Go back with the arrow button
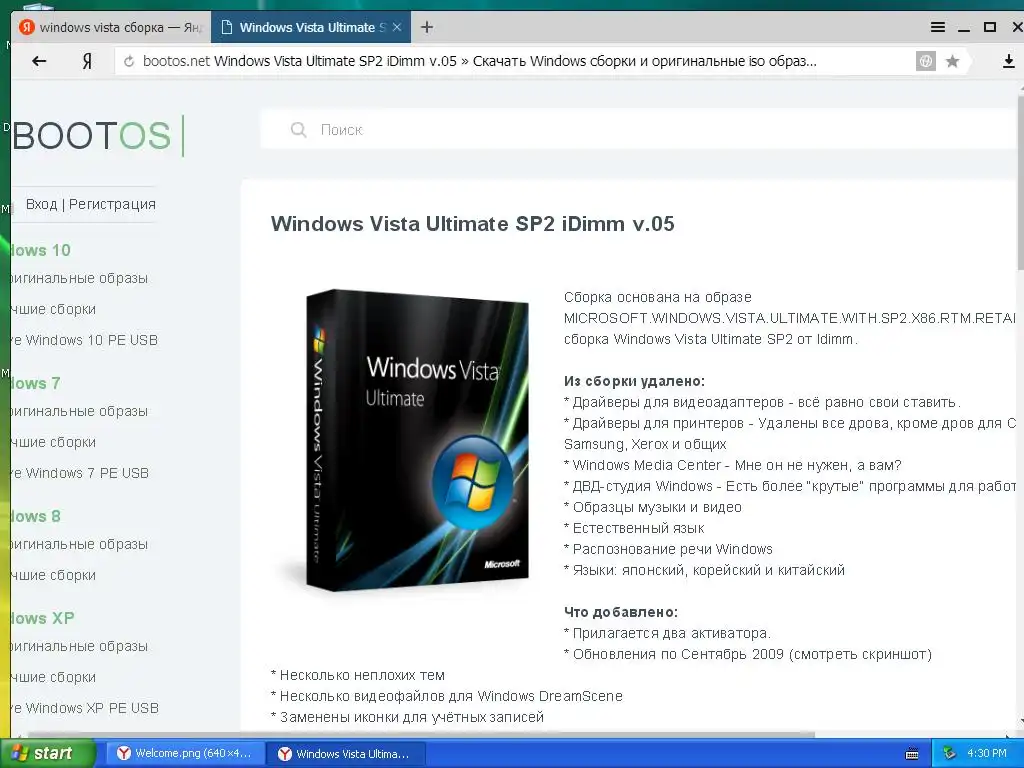Viewport: 1024px width, 768px height. [39, 61]
